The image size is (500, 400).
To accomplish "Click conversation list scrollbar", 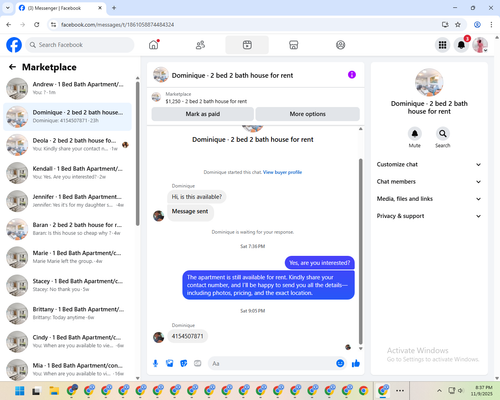I will [x=137, y=153].
